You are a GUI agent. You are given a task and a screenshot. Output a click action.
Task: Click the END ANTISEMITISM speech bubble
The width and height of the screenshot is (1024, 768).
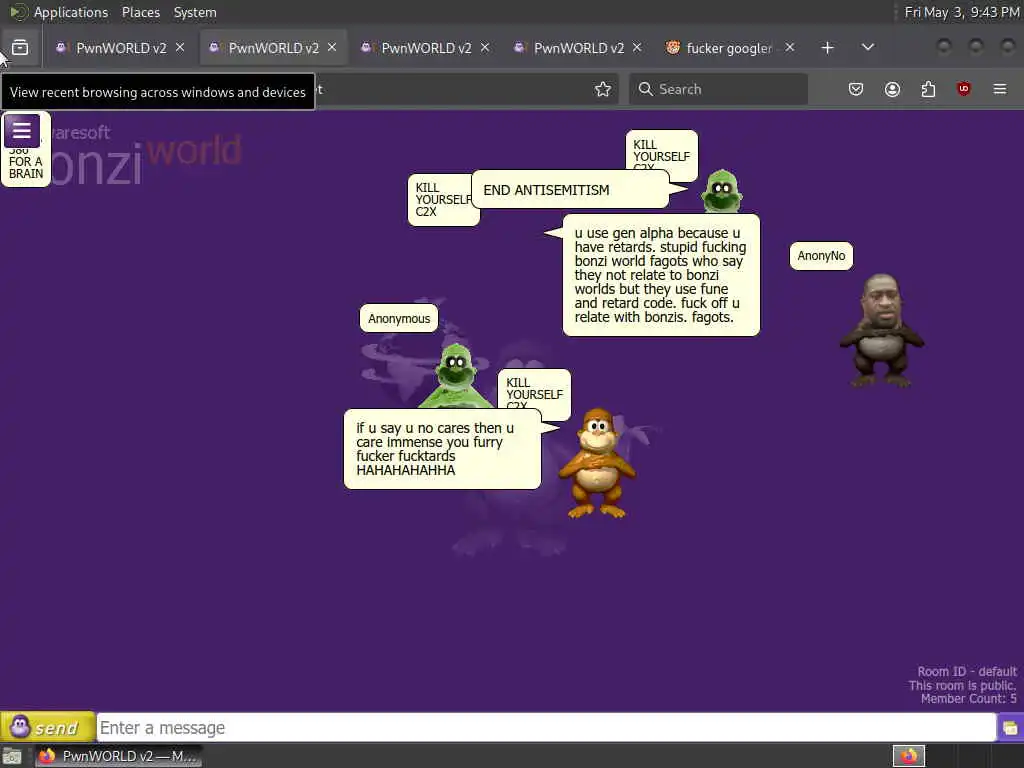[x=570, y=190]
